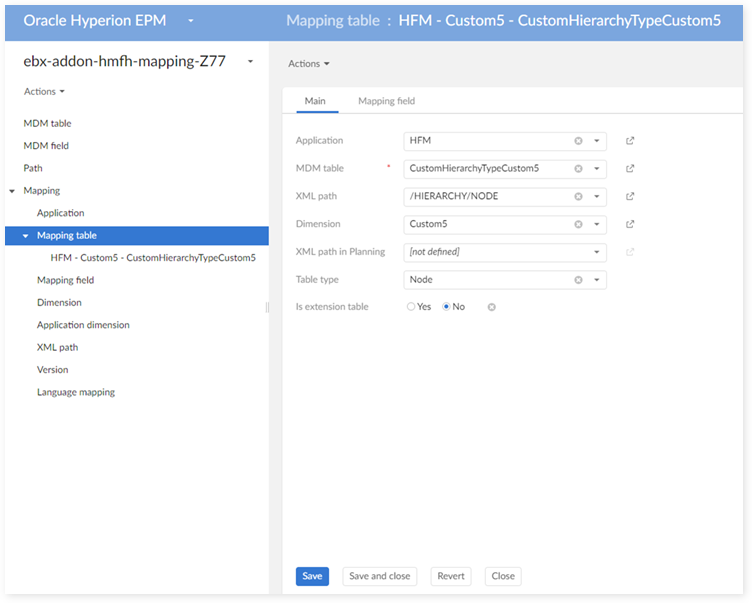Reset the Is extension table selection
The width and height of the screenshot is (752, 603).
491,307
